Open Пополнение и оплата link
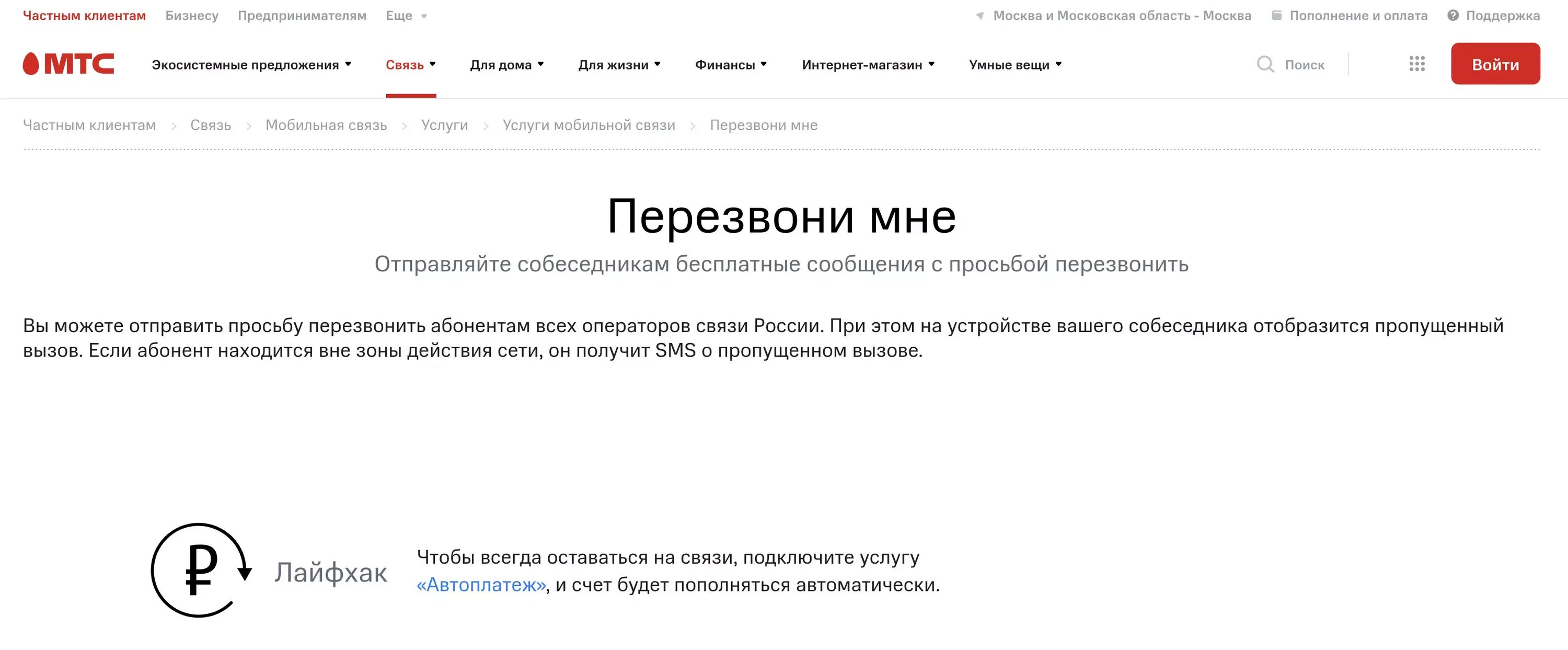 pos(1358,16)
